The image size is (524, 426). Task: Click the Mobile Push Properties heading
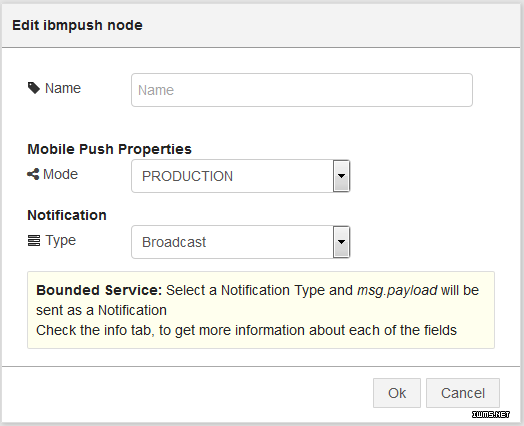point(109,149)
